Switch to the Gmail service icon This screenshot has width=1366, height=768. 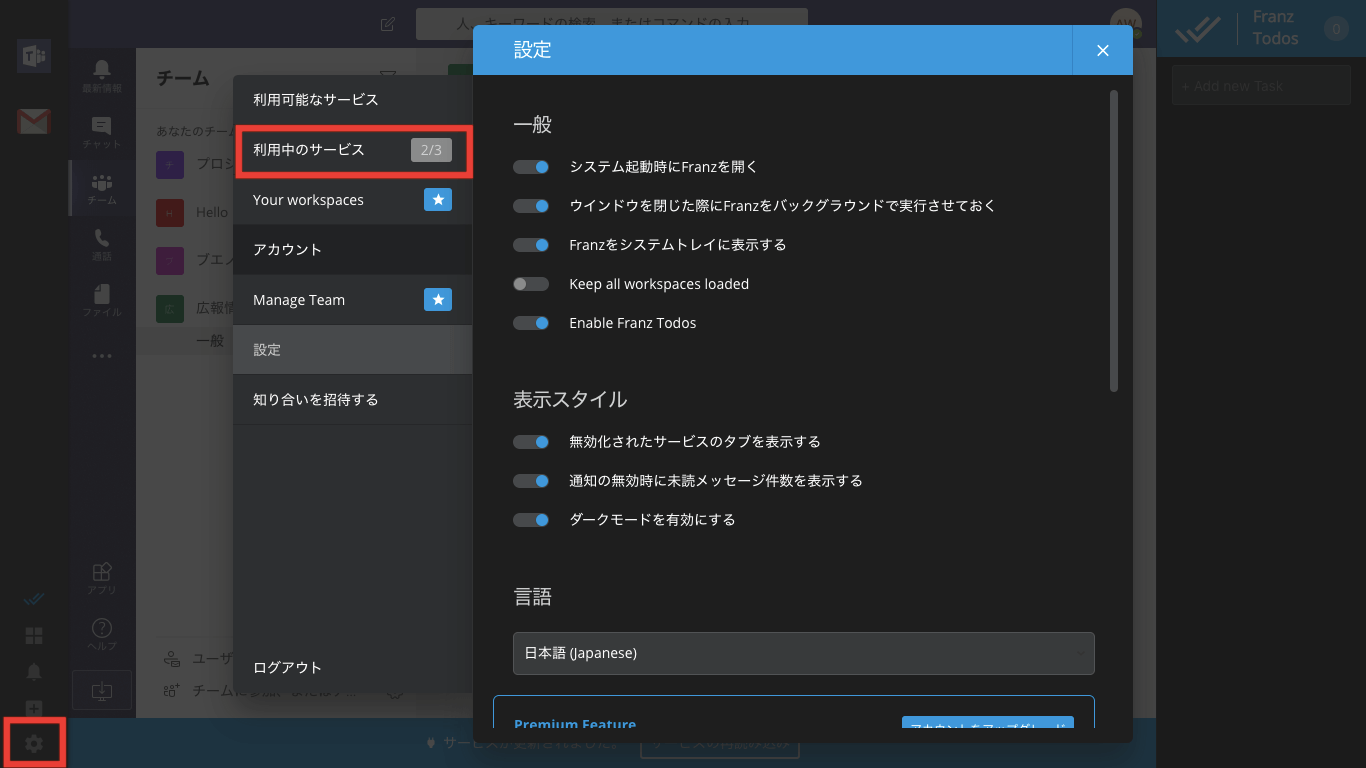pos(33,122)
